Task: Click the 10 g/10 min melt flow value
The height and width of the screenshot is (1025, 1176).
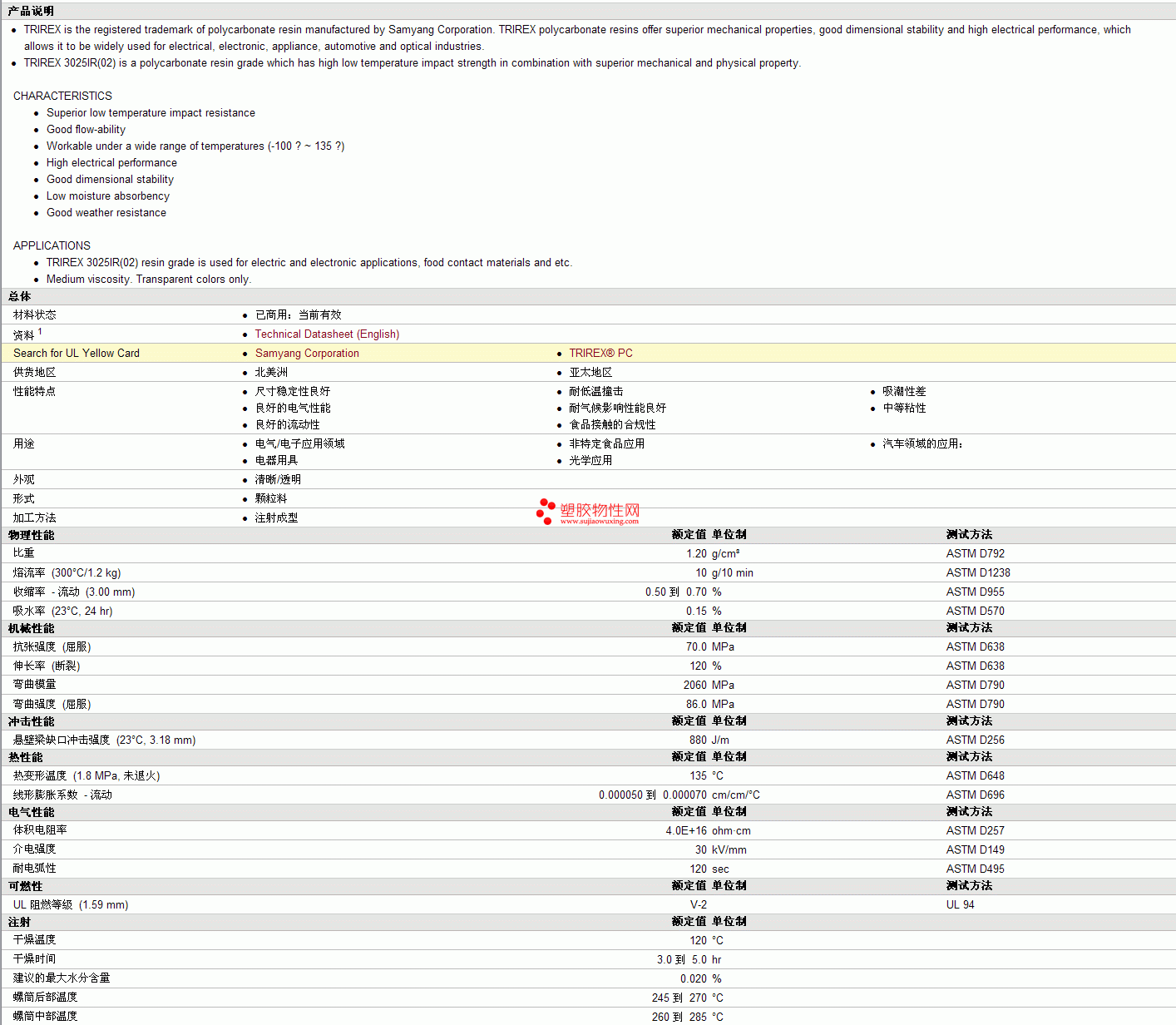Action: pos(724,572)
